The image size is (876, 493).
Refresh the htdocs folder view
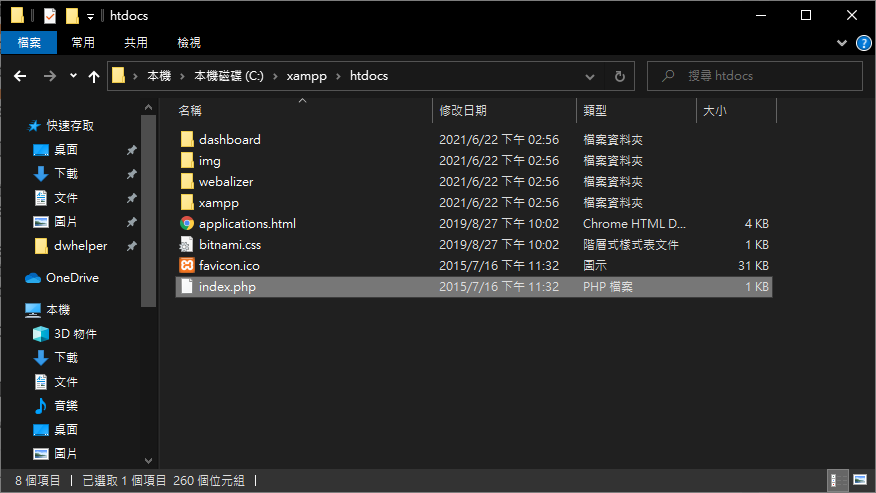coord(620,76)
